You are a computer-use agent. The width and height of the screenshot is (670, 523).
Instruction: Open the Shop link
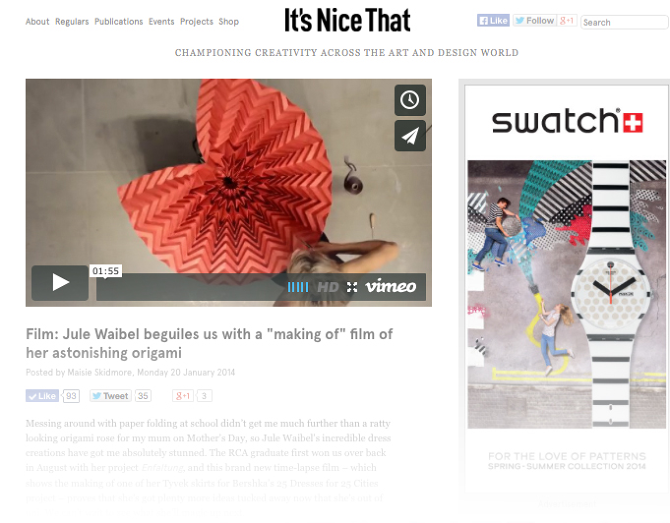tap(229, 22)
